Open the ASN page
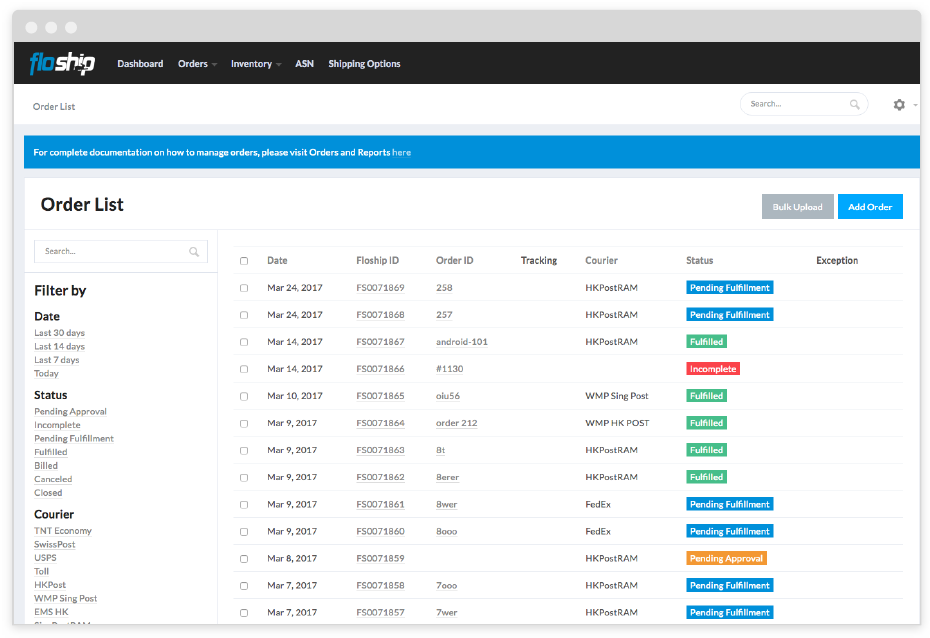Image resolution: width=930 pixels, height=638 pixels. (304, 64)
